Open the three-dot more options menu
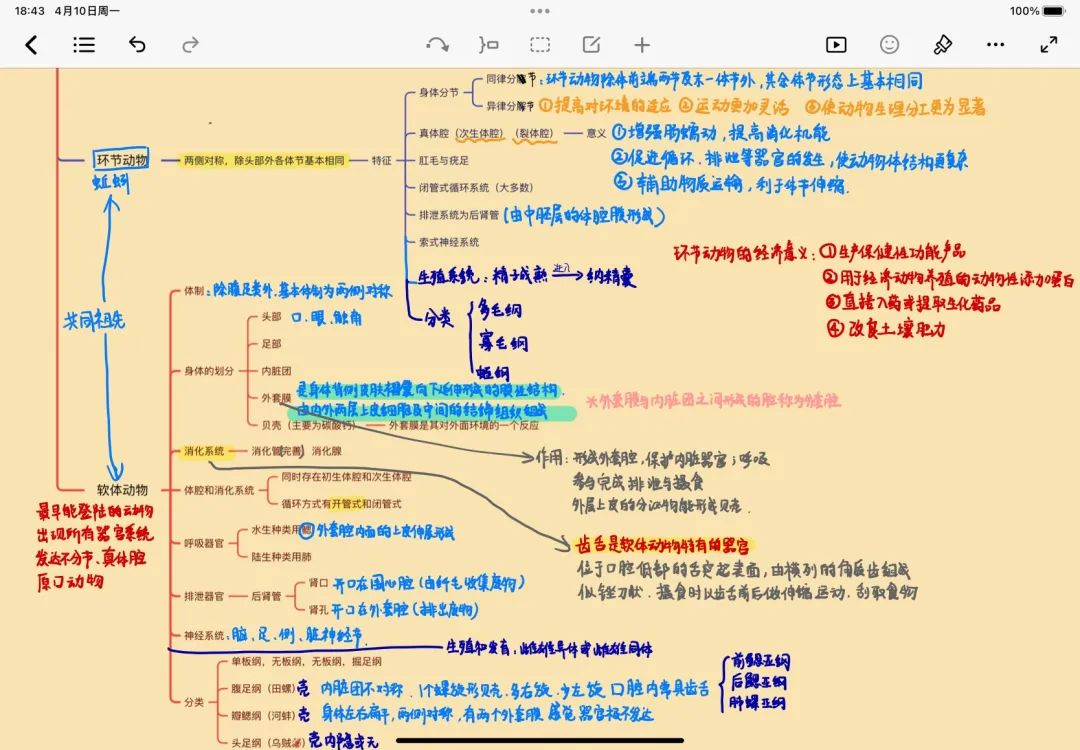This screenshot has width=1080, height=750. [x=995, y=45]
